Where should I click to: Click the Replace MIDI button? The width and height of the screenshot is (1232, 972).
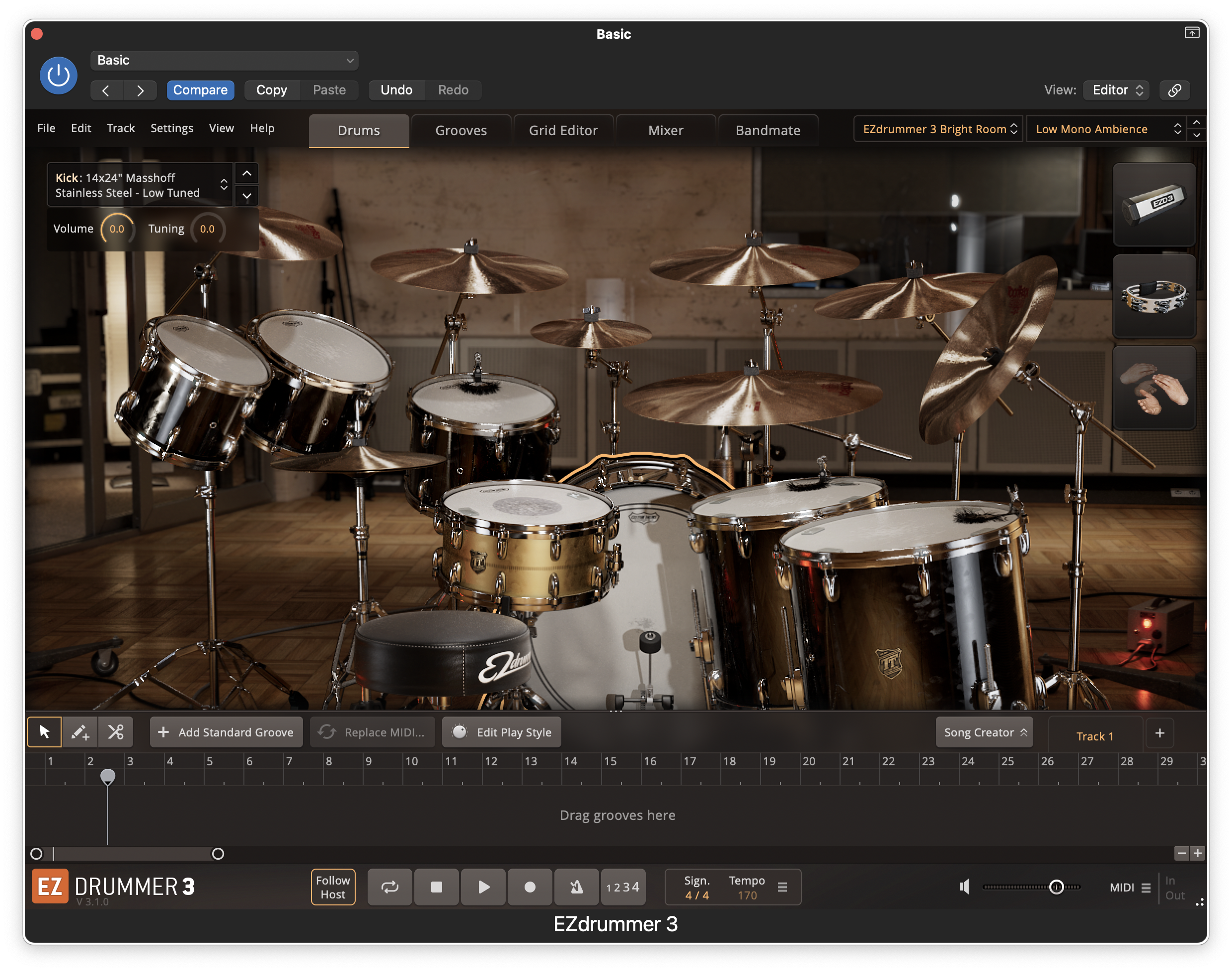tap(372, 732)
